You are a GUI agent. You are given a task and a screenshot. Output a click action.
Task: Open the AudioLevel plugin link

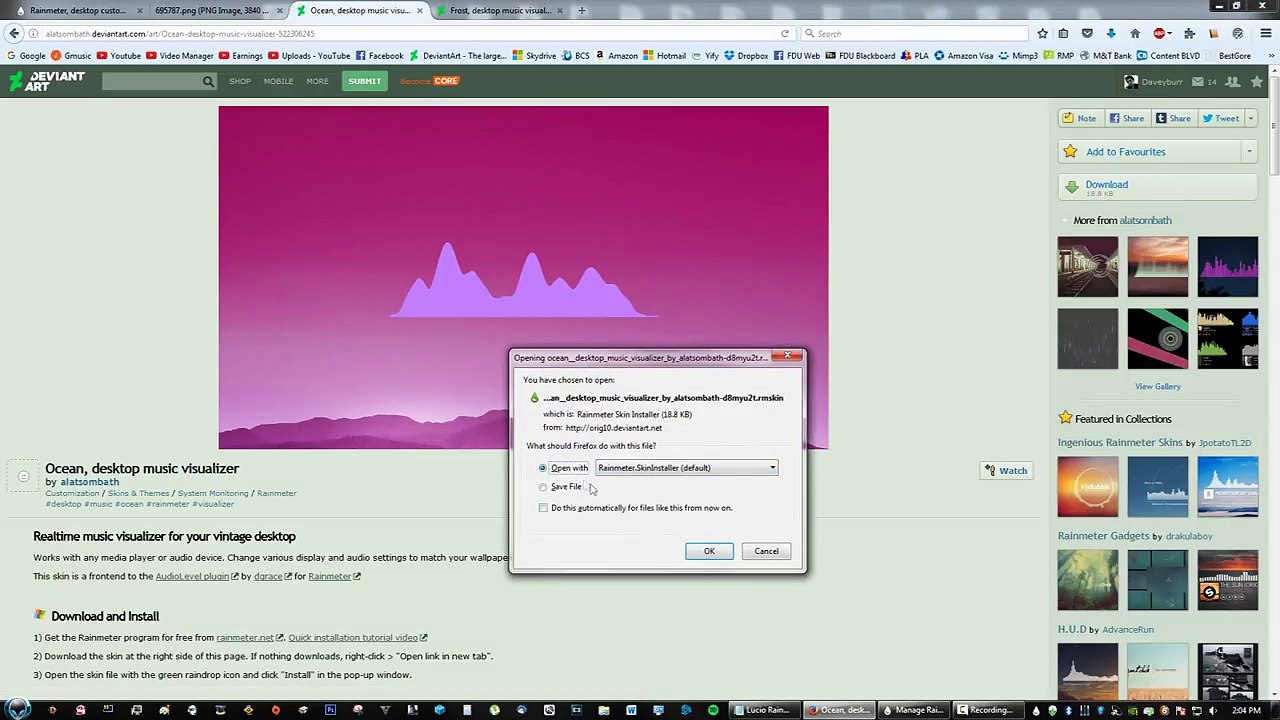click(192, 576)
